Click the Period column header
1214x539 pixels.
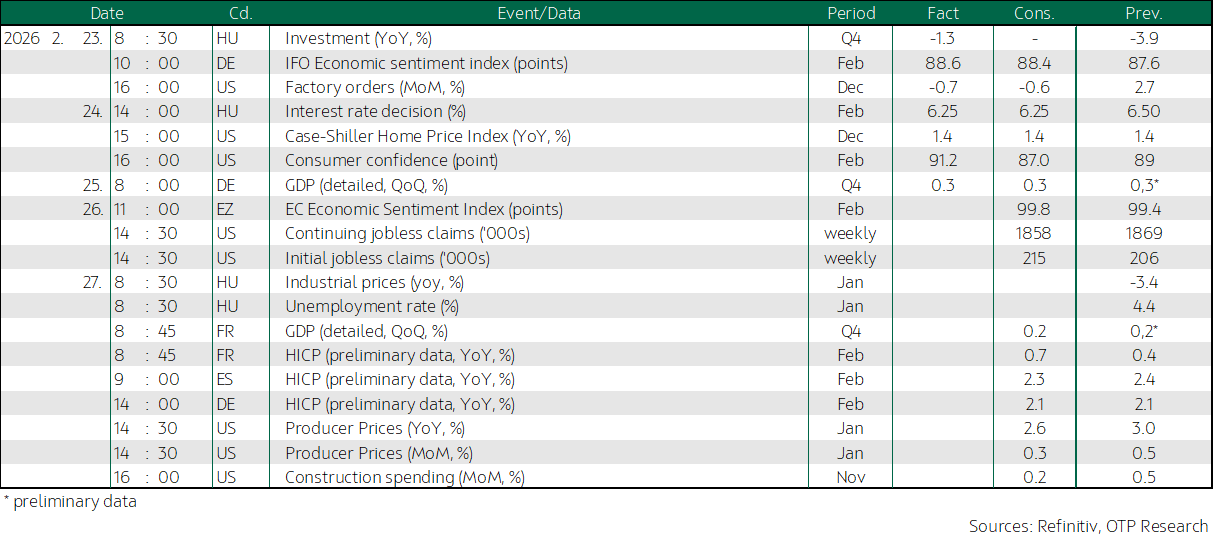(x=851, y=13)
